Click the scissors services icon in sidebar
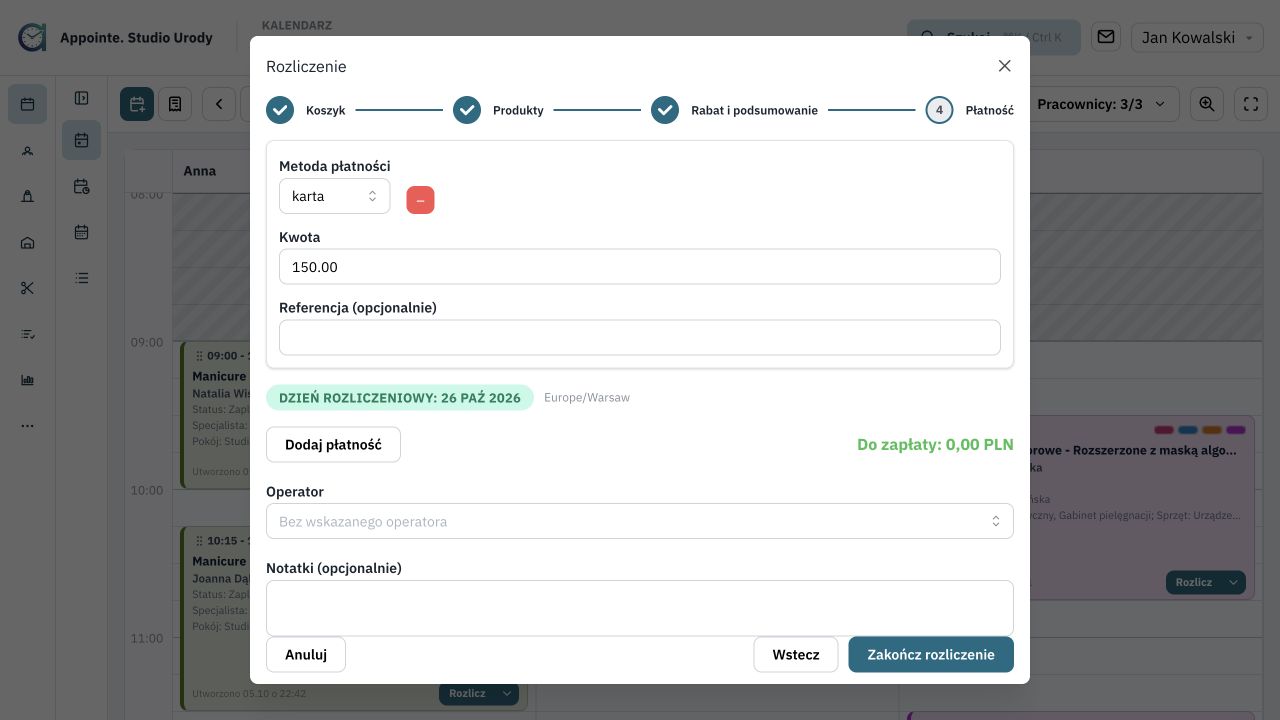Screen dimensions: 1280x720 27,288
